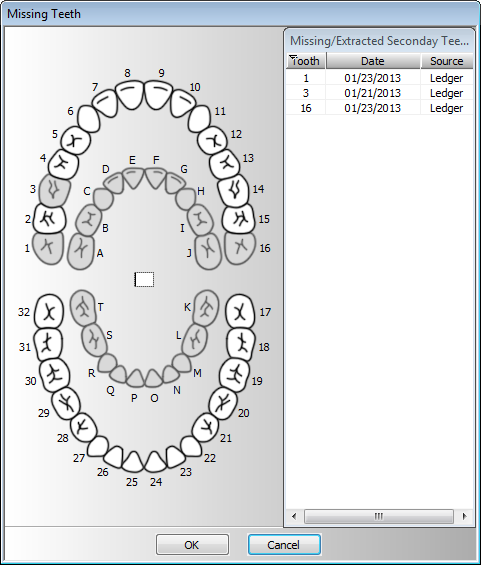Toggle missing tooth 1 status

[48, 248]
